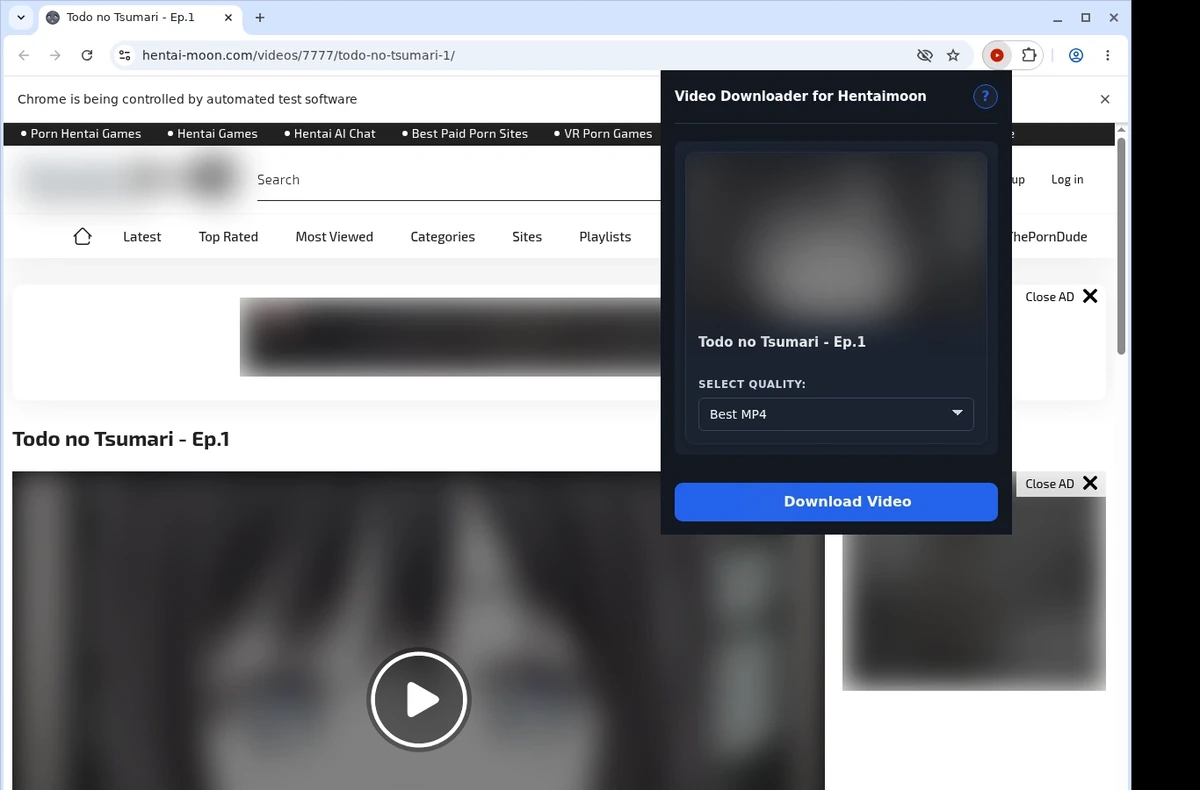View site information icon in the address bar
The height and width of the screenshot is (790, 1200).
[124, 55]
